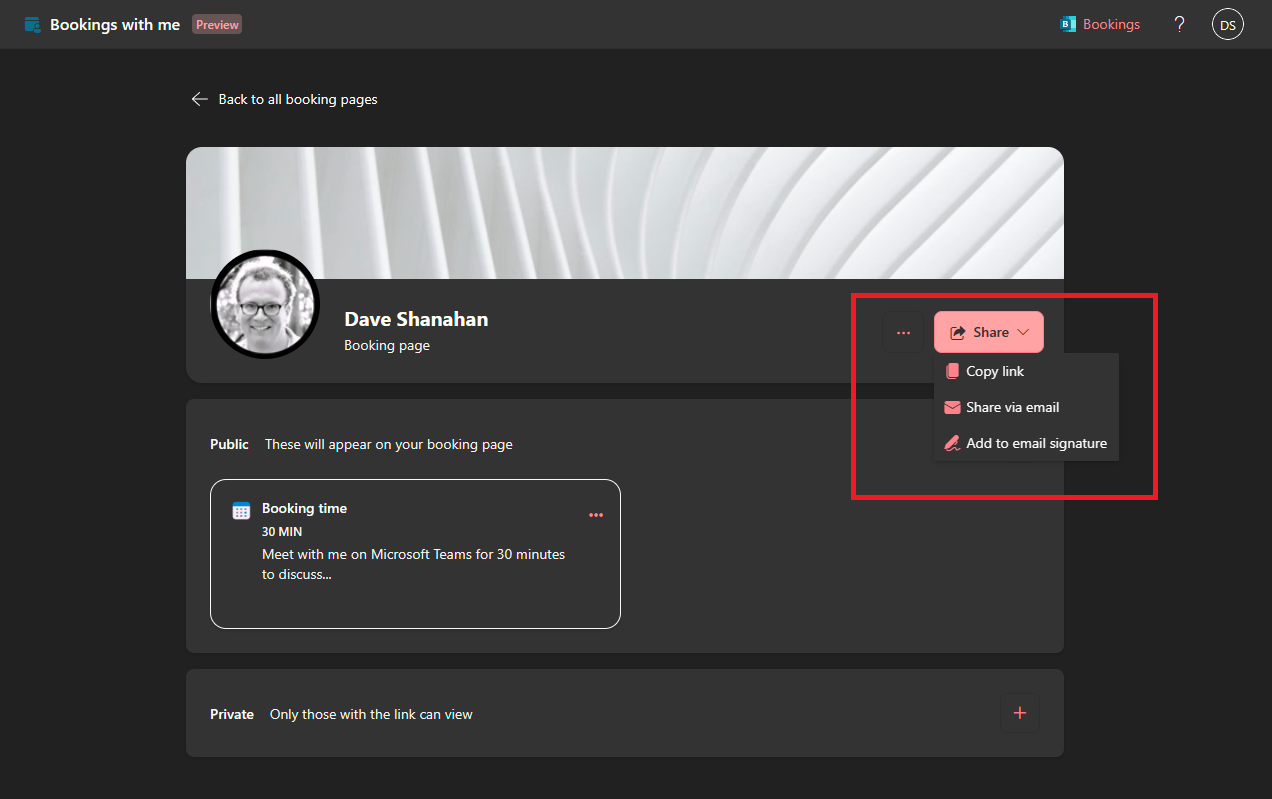The image size is (1272, 799).
Task: Click the banner cover image
Action: click(625, 213)
